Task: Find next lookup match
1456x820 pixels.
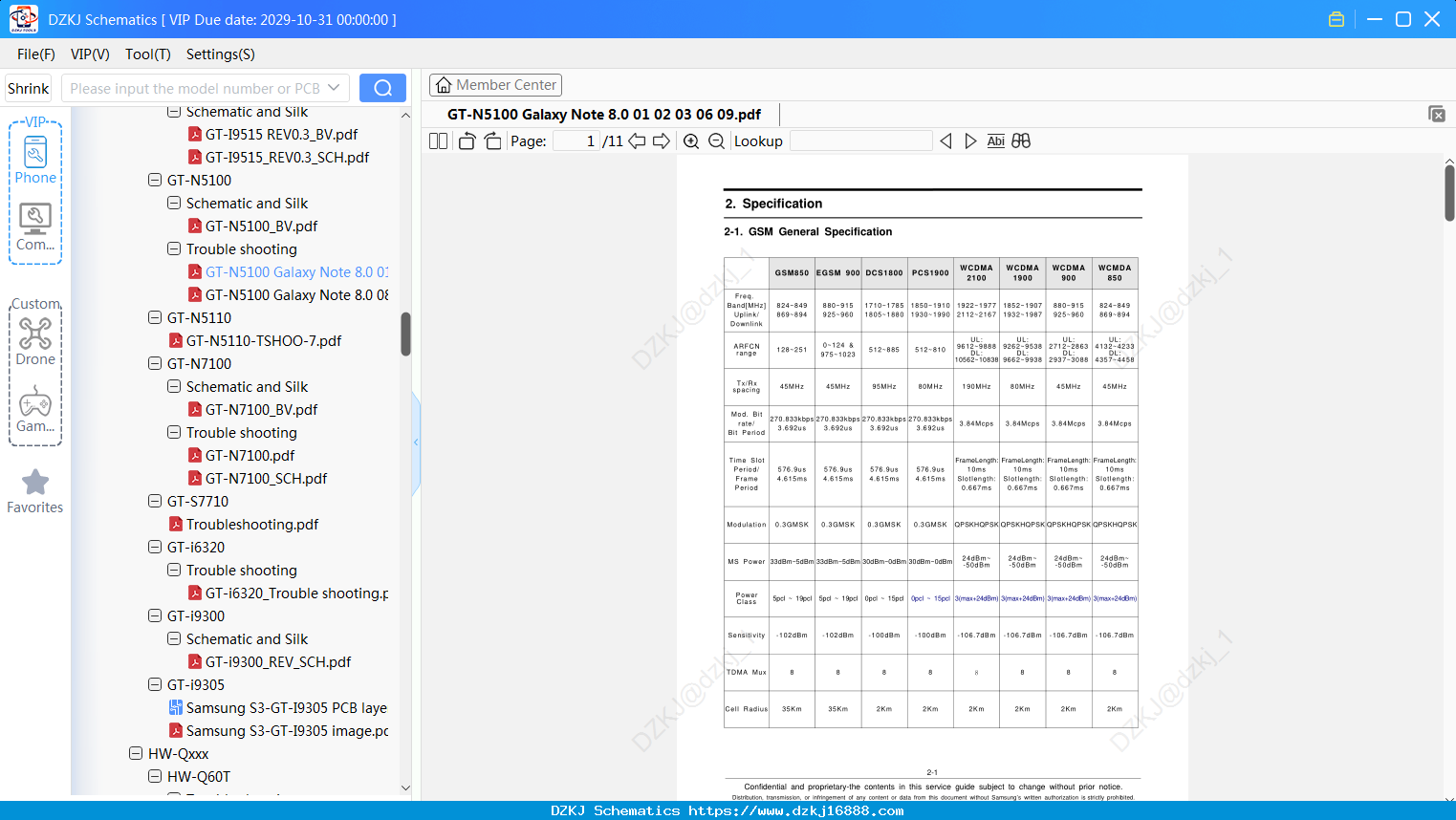Action: 970,141
